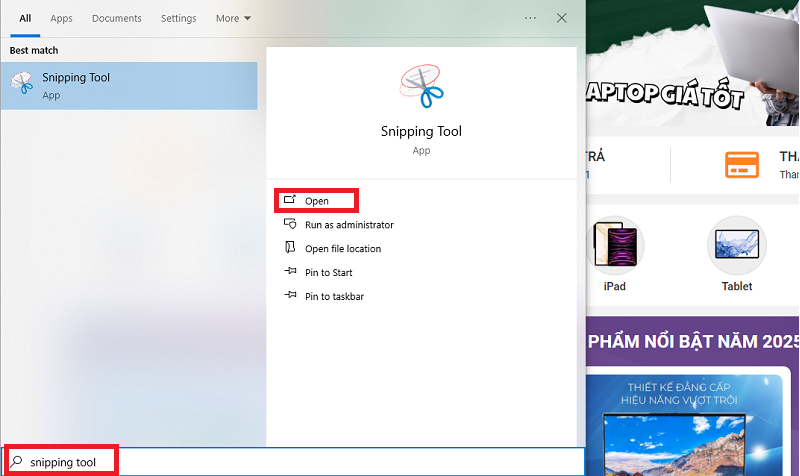
Task: Switch to the Documents tab
Action: coord(116,18)
